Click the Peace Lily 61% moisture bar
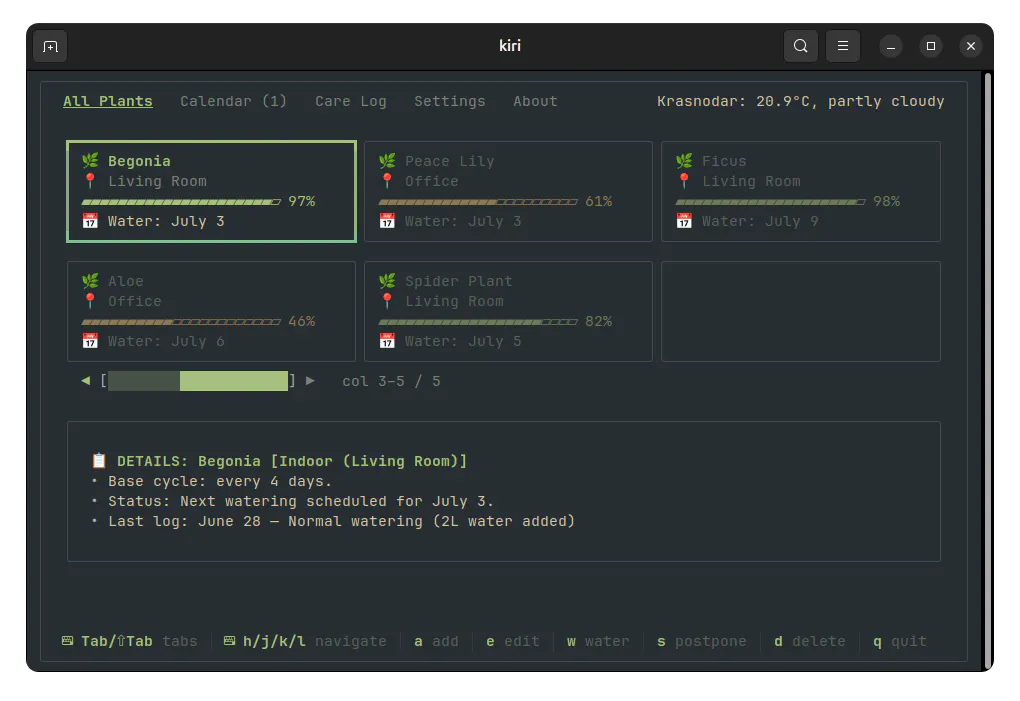 tap(478, 202)
